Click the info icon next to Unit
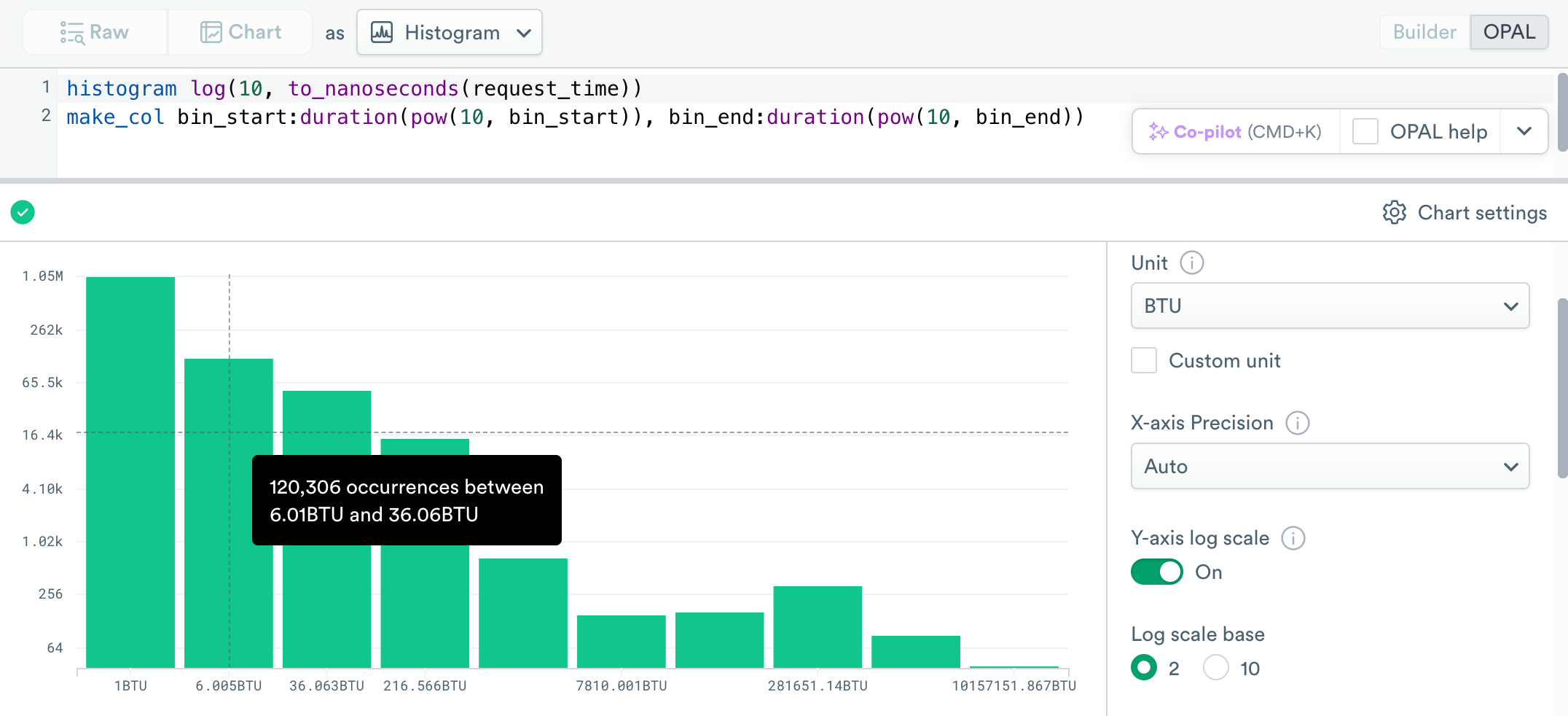 [x=1191, y=262]
